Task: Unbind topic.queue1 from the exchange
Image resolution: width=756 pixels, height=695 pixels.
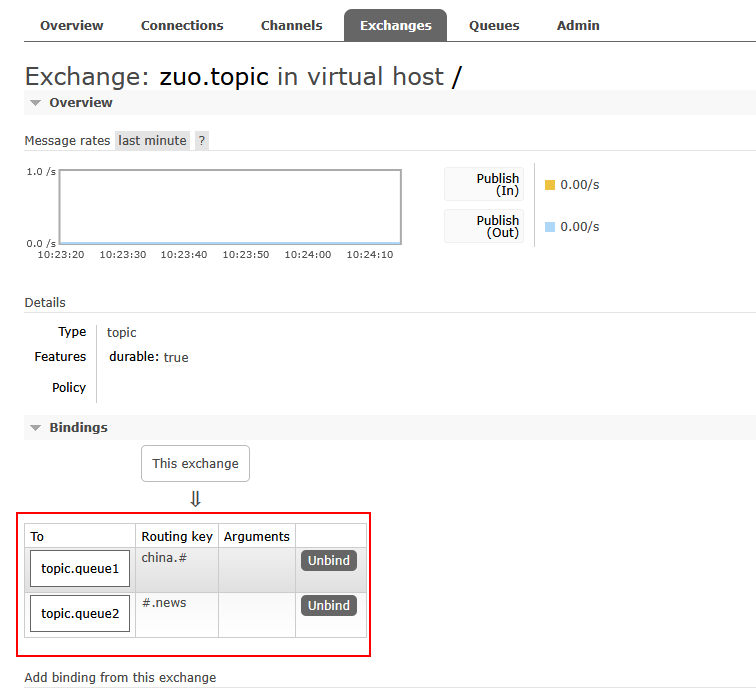Action: tap(328, 561)
